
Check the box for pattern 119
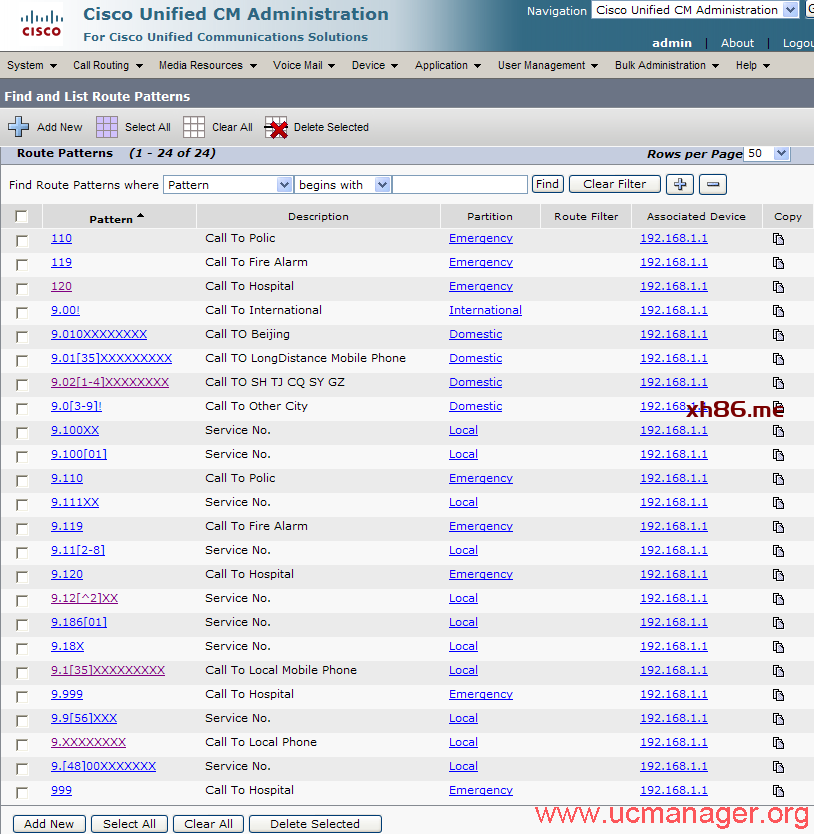pyautogui.click(x=22, y=264)
